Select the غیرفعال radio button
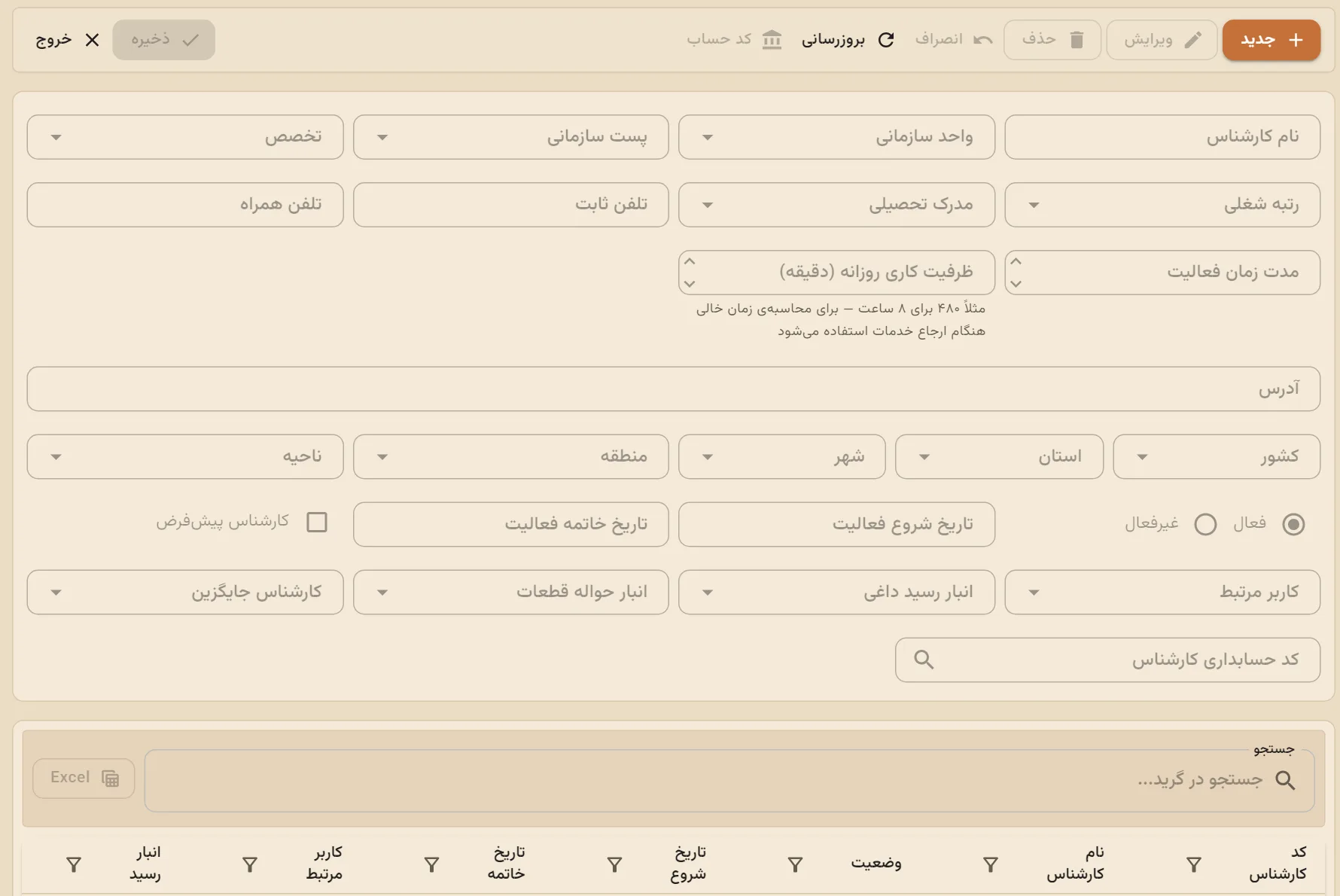This screenshot has height=896, width=1340. click(1205, 524)
